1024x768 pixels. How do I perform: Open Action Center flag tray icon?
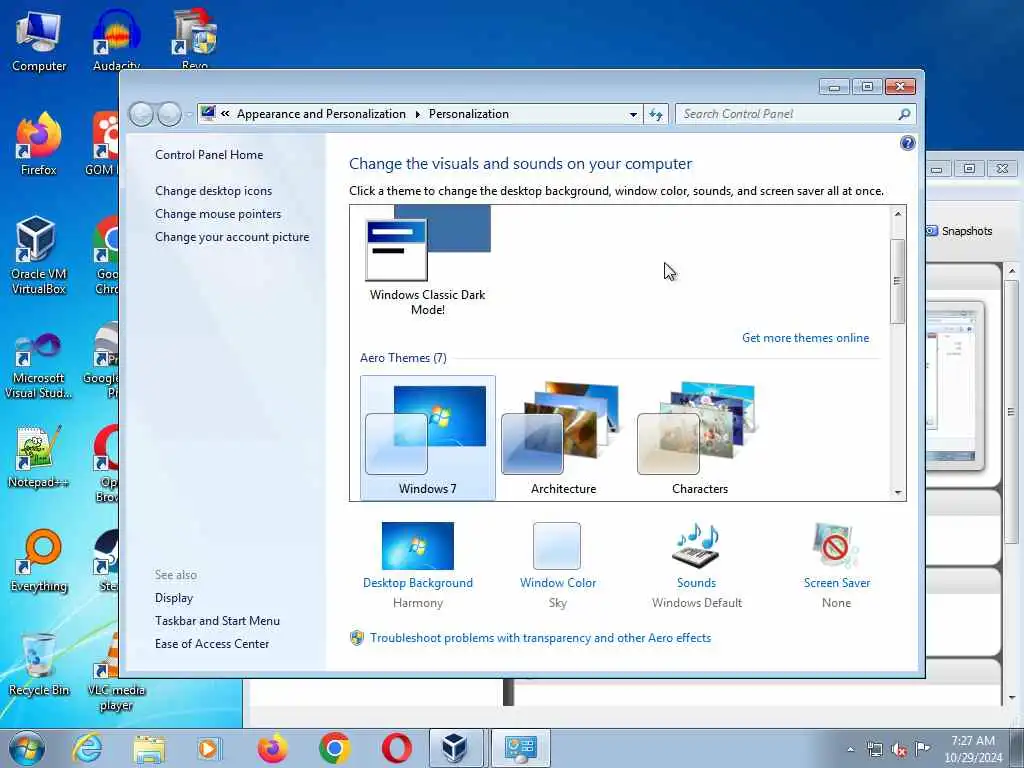(922, 749)
